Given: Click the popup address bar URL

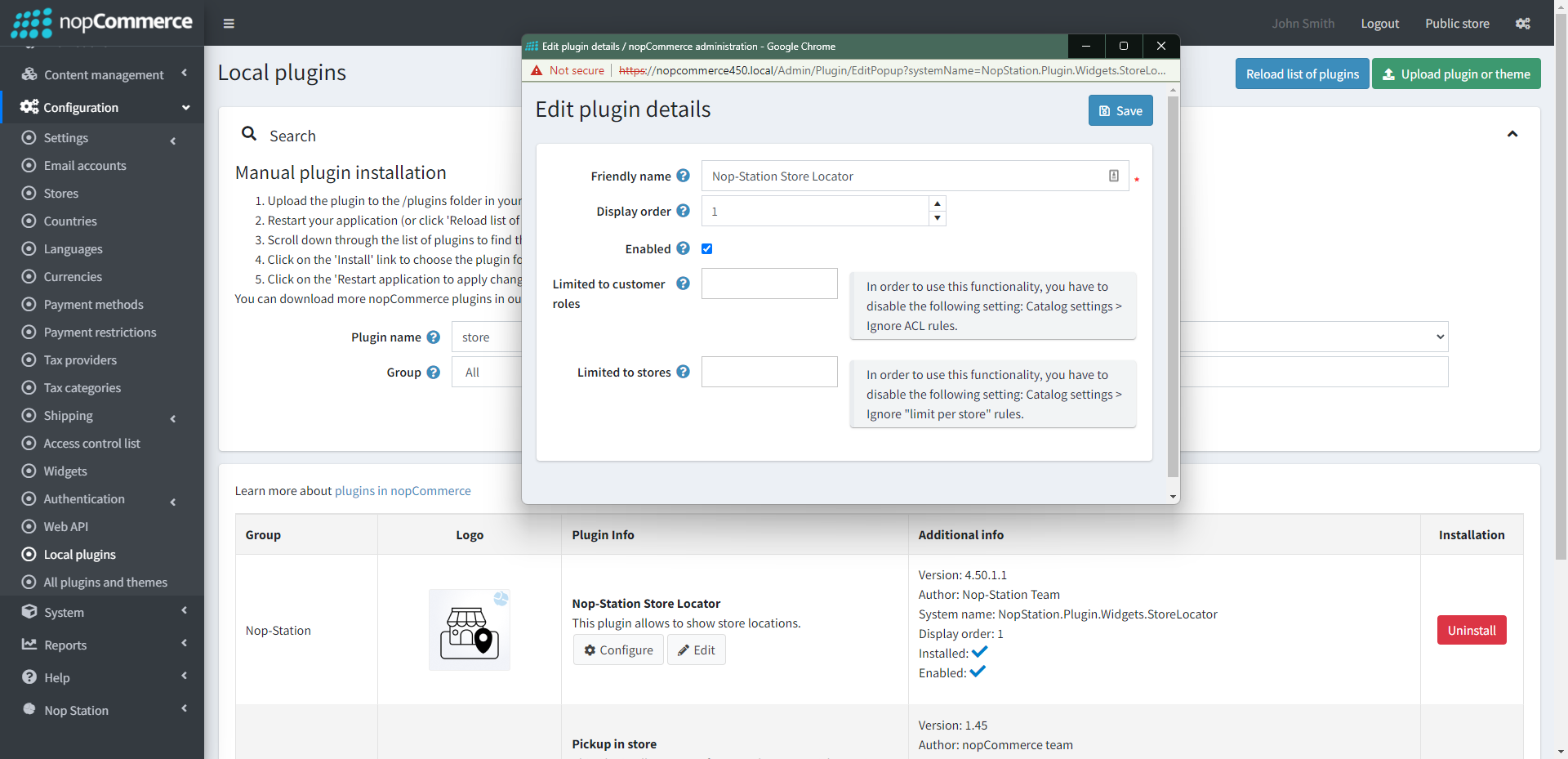Looking at the screenshot, I should click(x=892, y=70).
